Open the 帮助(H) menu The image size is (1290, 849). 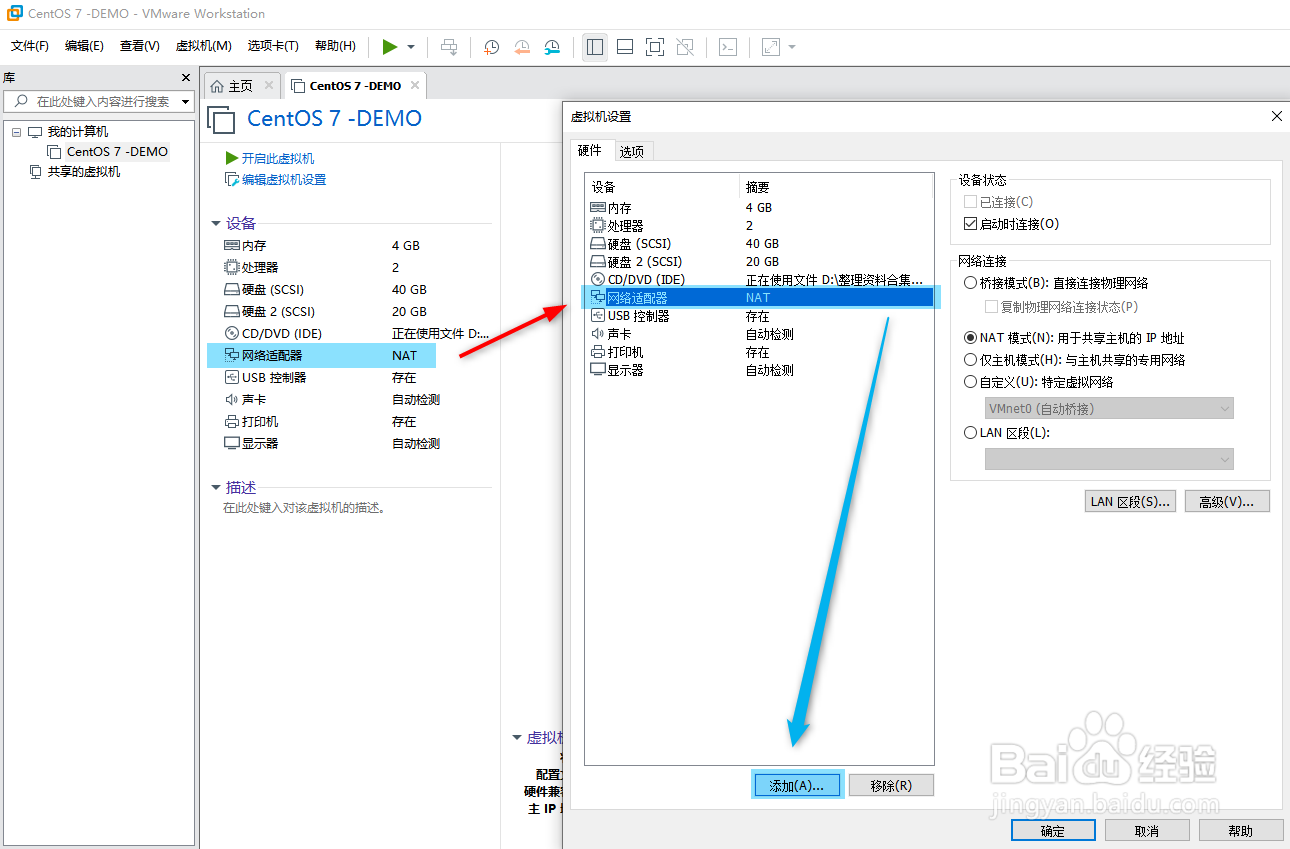(x=335, y=46)
